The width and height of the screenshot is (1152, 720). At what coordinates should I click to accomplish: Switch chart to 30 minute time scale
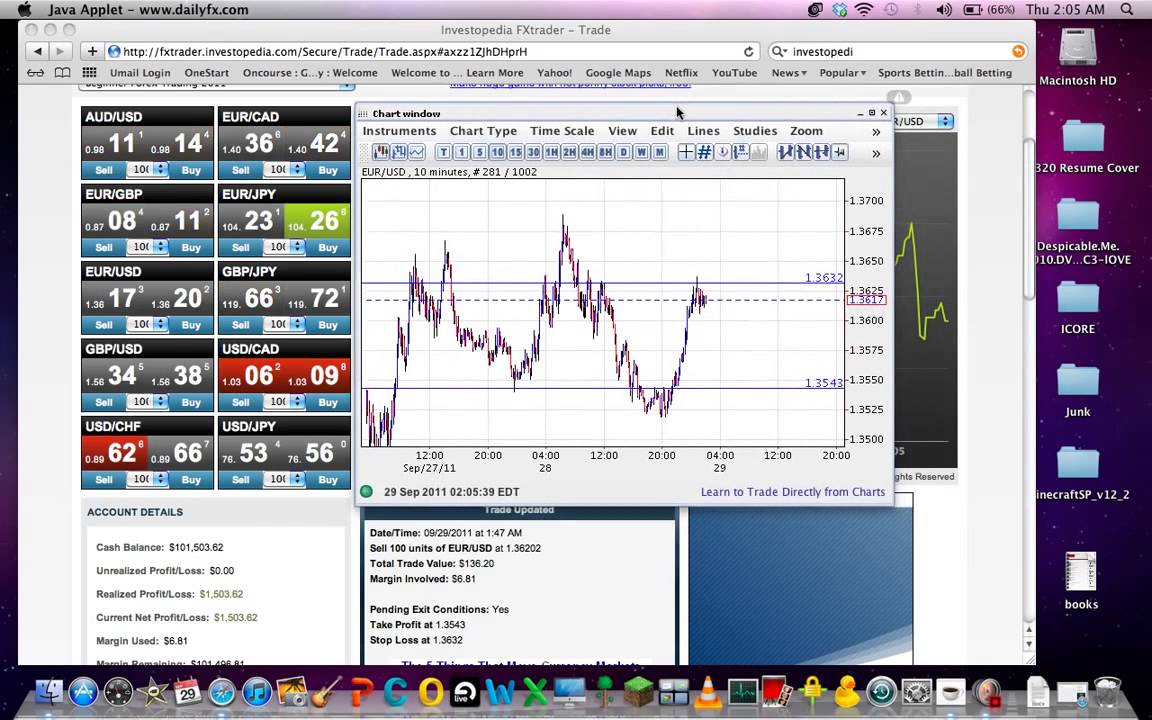(533, 152)
